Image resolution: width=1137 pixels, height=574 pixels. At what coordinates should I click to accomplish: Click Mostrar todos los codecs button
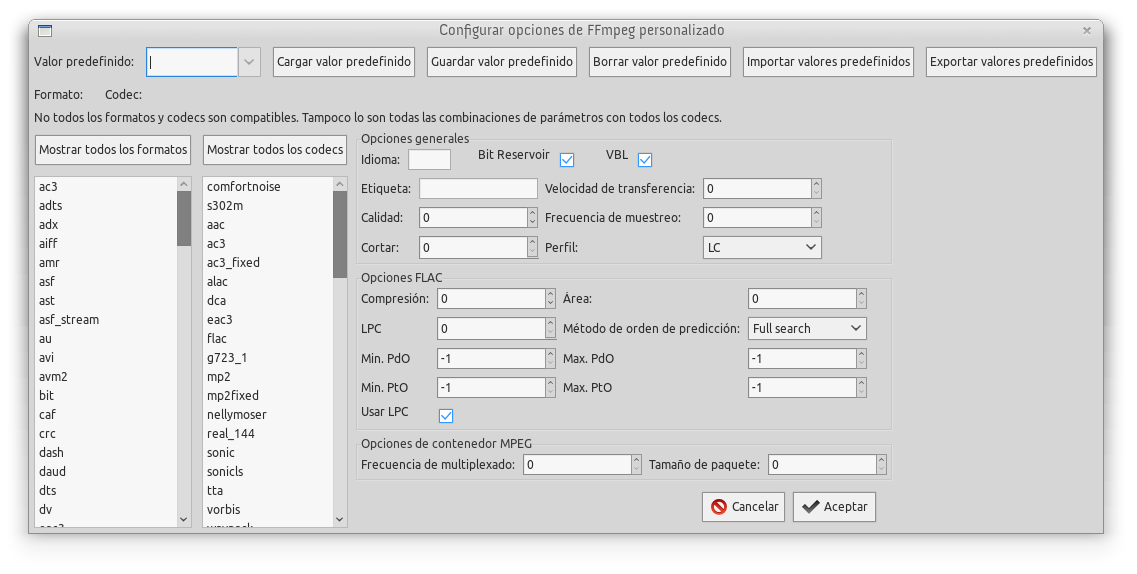click(275, 149)
